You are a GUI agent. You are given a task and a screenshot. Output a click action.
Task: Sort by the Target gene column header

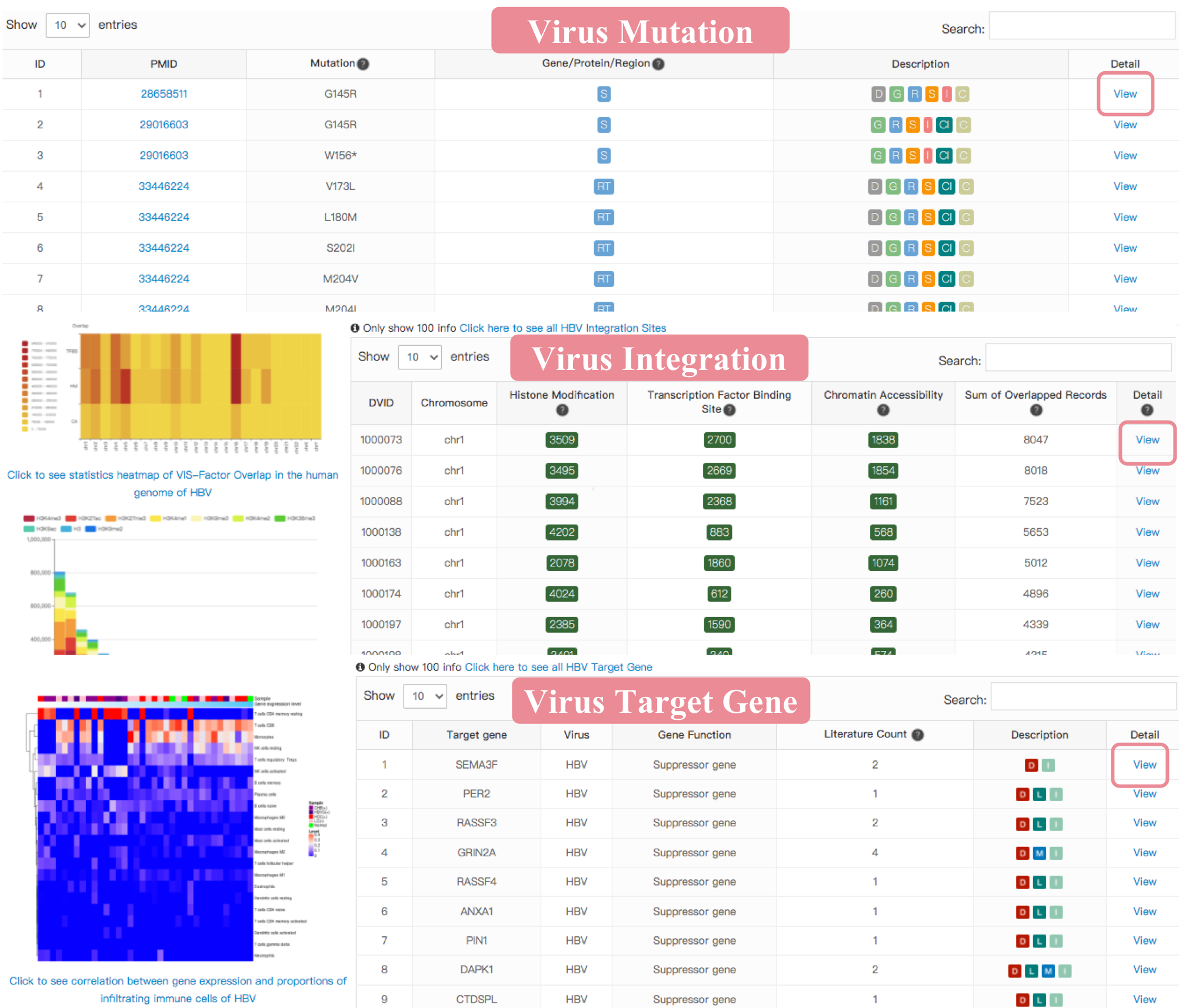(476, 735)
